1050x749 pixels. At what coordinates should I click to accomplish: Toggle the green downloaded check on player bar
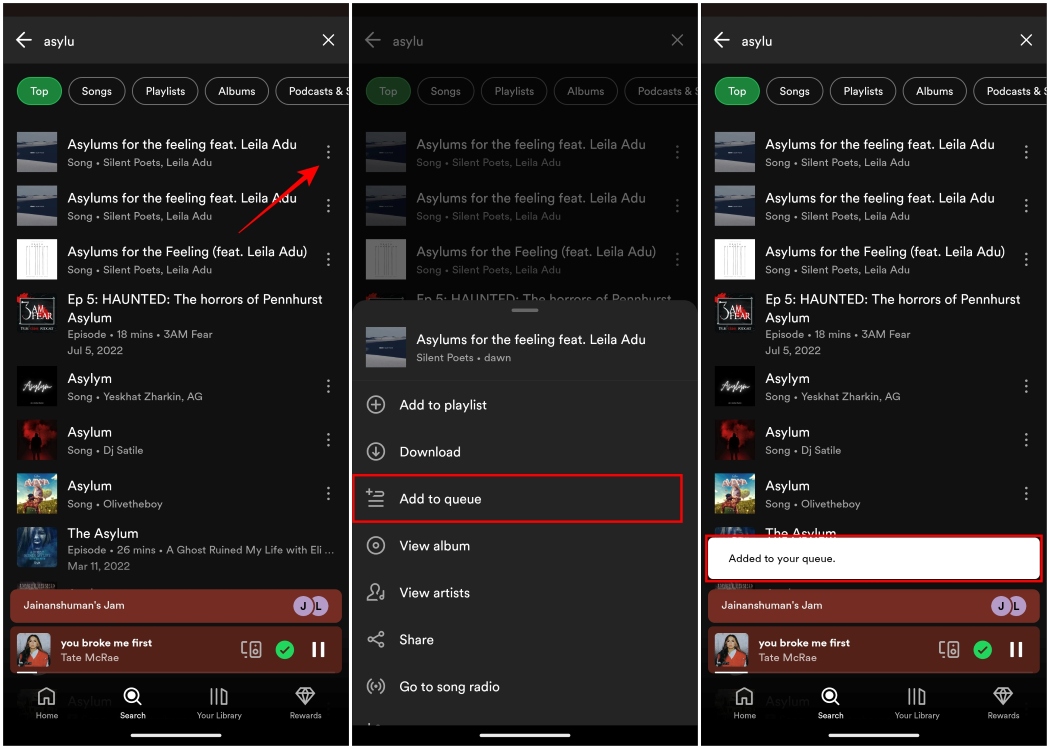coord(284,649)
